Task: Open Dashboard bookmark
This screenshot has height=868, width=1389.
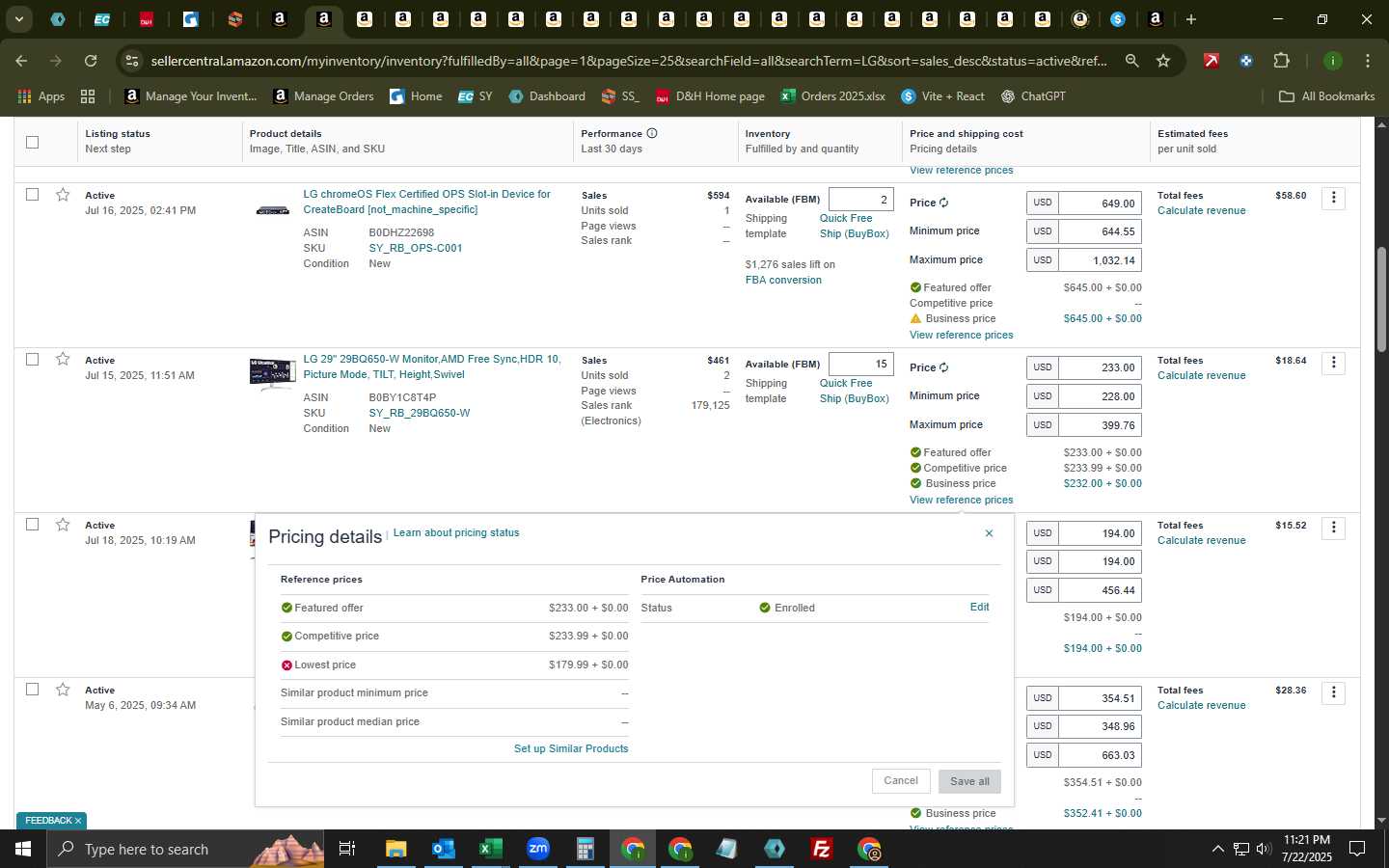Action: tap(547, 96)
